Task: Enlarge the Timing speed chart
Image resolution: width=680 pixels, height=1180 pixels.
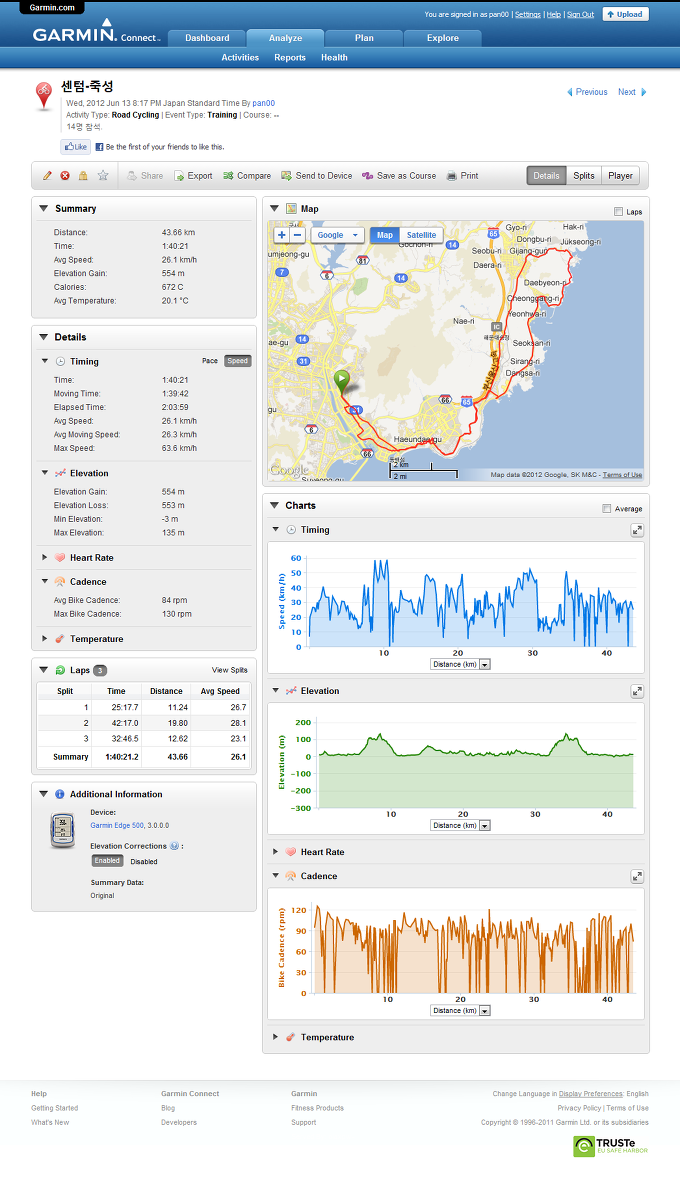Action: 637,531
